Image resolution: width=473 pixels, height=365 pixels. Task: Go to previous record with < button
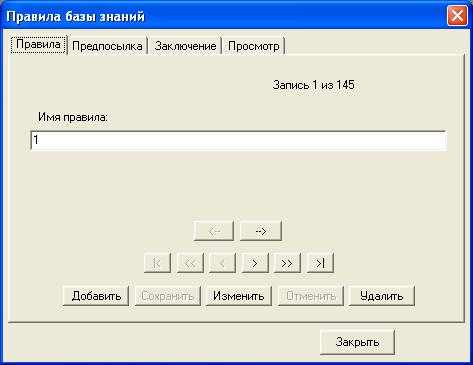(x=222, y=263)
